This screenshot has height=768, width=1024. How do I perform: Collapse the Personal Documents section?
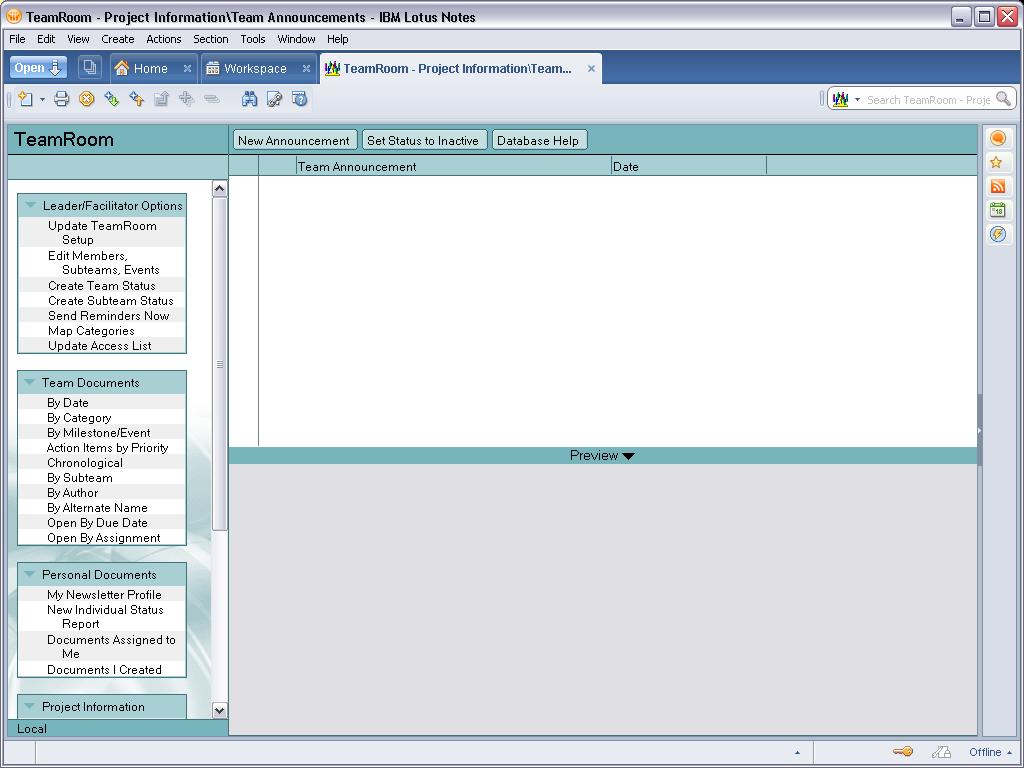(30, 574)
